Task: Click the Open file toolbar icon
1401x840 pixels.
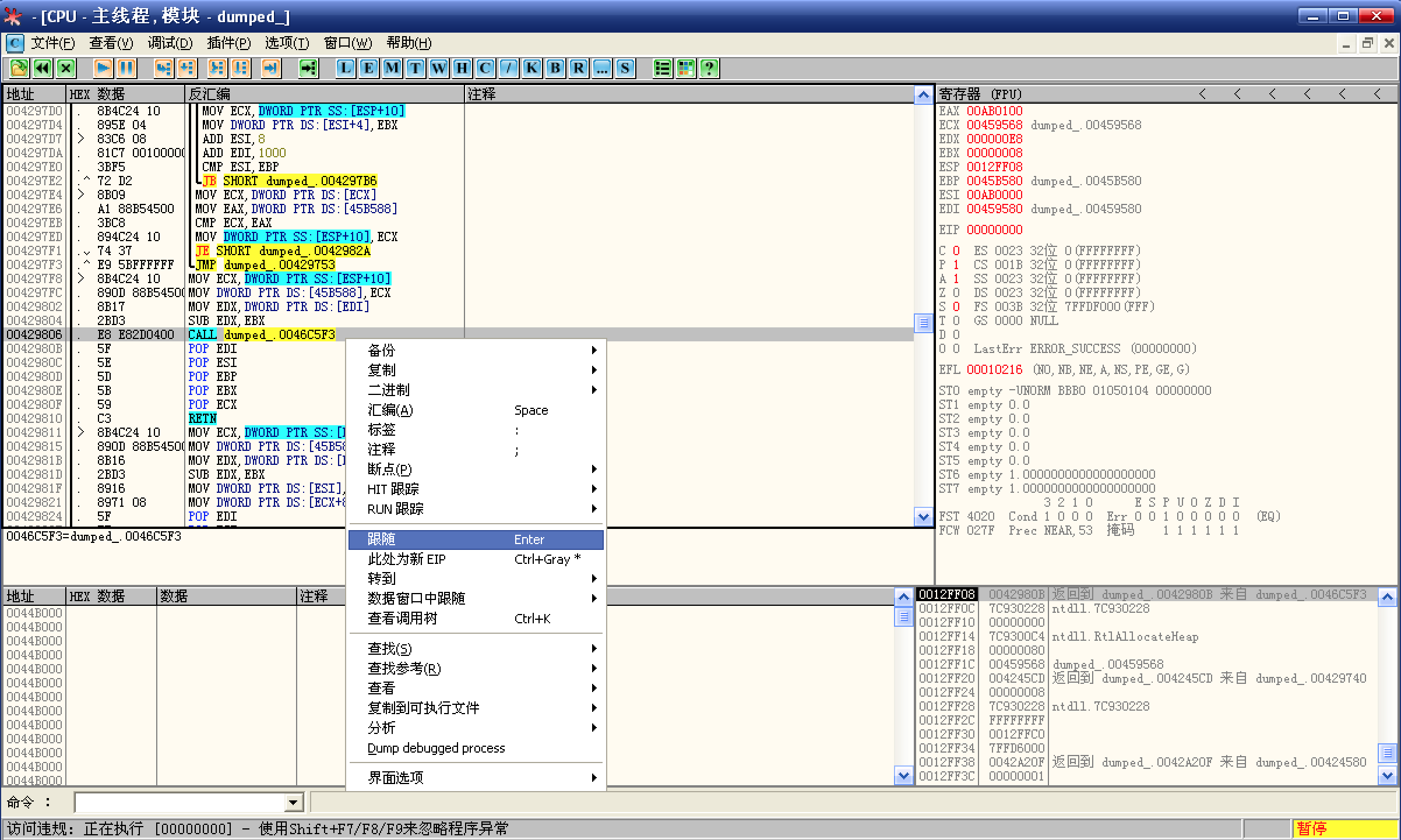Action: coord(19,68)
